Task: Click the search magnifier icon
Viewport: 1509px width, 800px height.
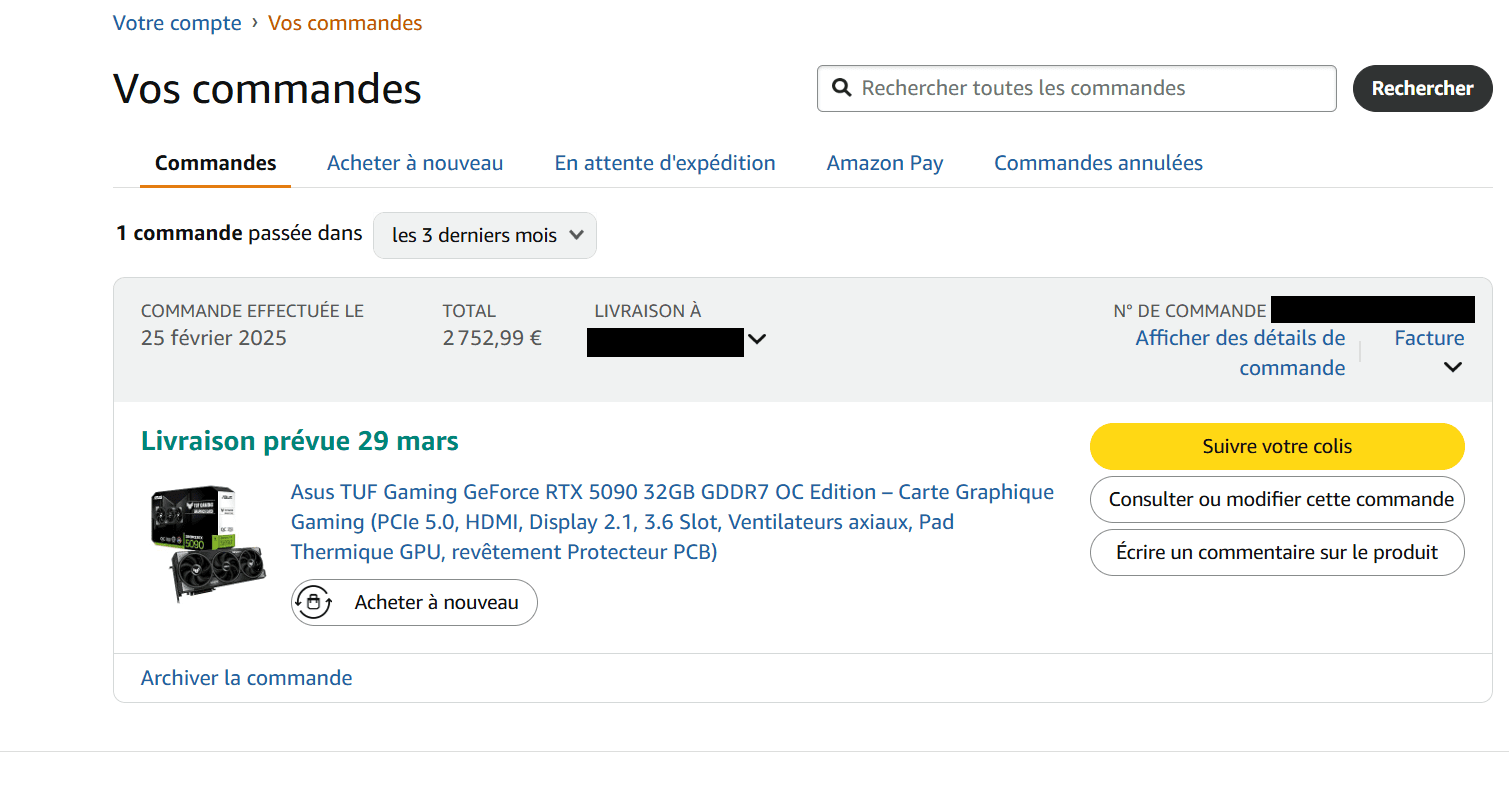Action: [x=842, y=88]
